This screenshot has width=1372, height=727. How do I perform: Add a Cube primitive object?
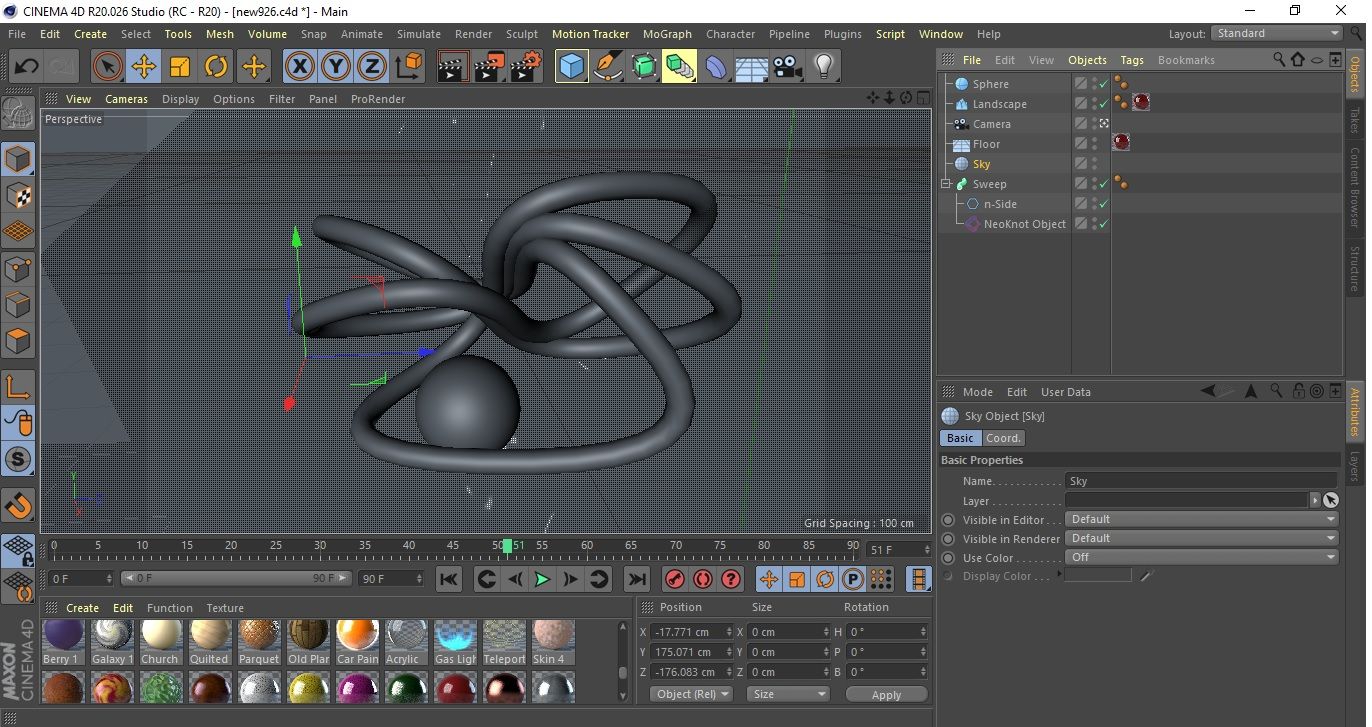pos(571,67)
